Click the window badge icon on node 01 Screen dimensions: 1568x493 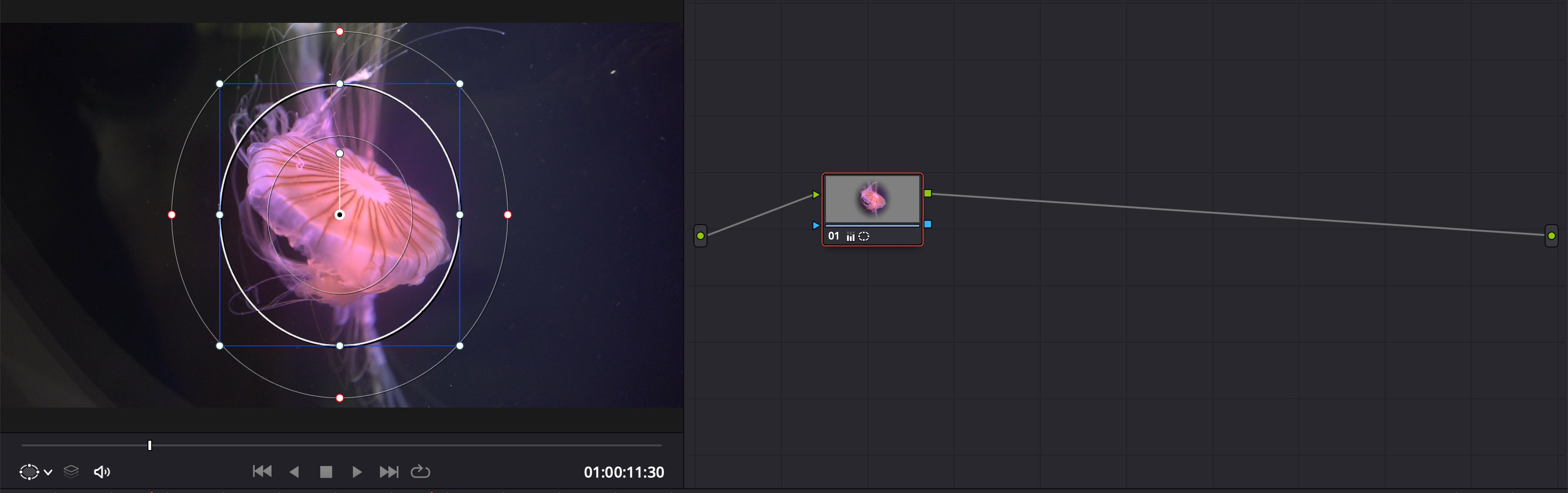click(x=864, y=236)
